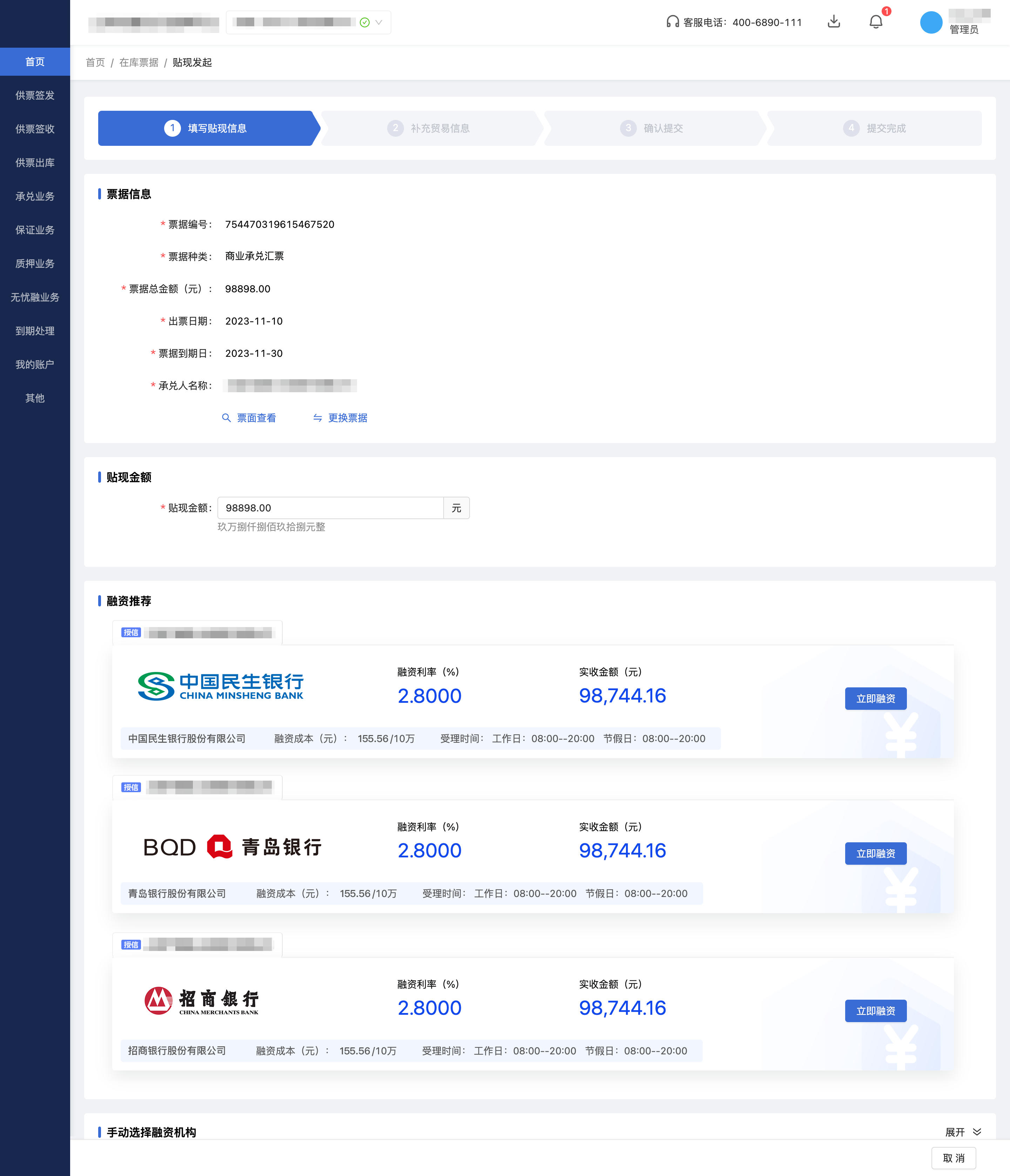Viewport: 1010px width, 1176px height.
Task: Click customer phone 400-6890-111
Action: 767,22
